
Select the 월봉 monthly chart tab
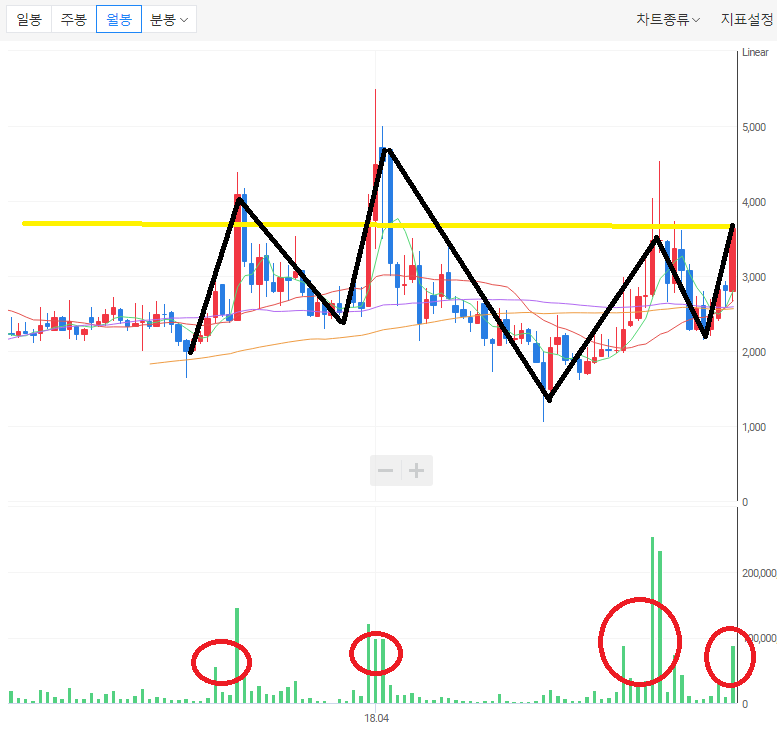click(119, 19)
